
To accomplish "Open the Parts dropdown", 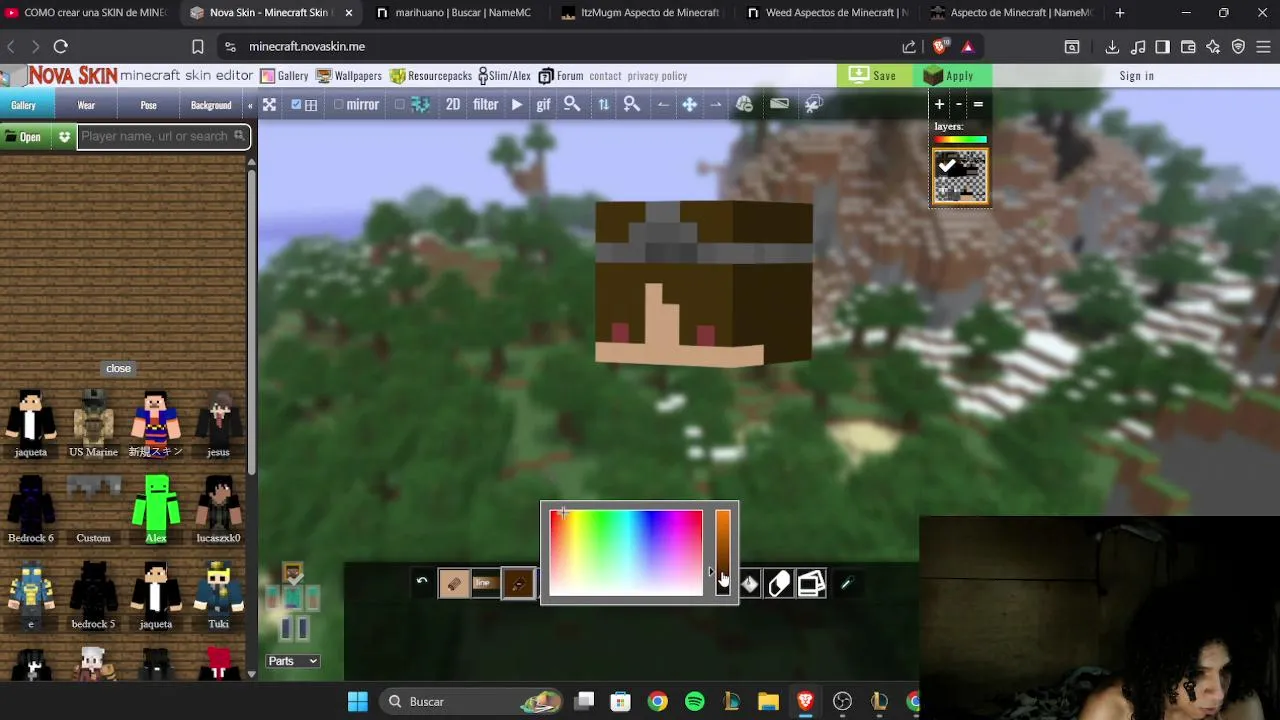I will (x=293, y=661).
